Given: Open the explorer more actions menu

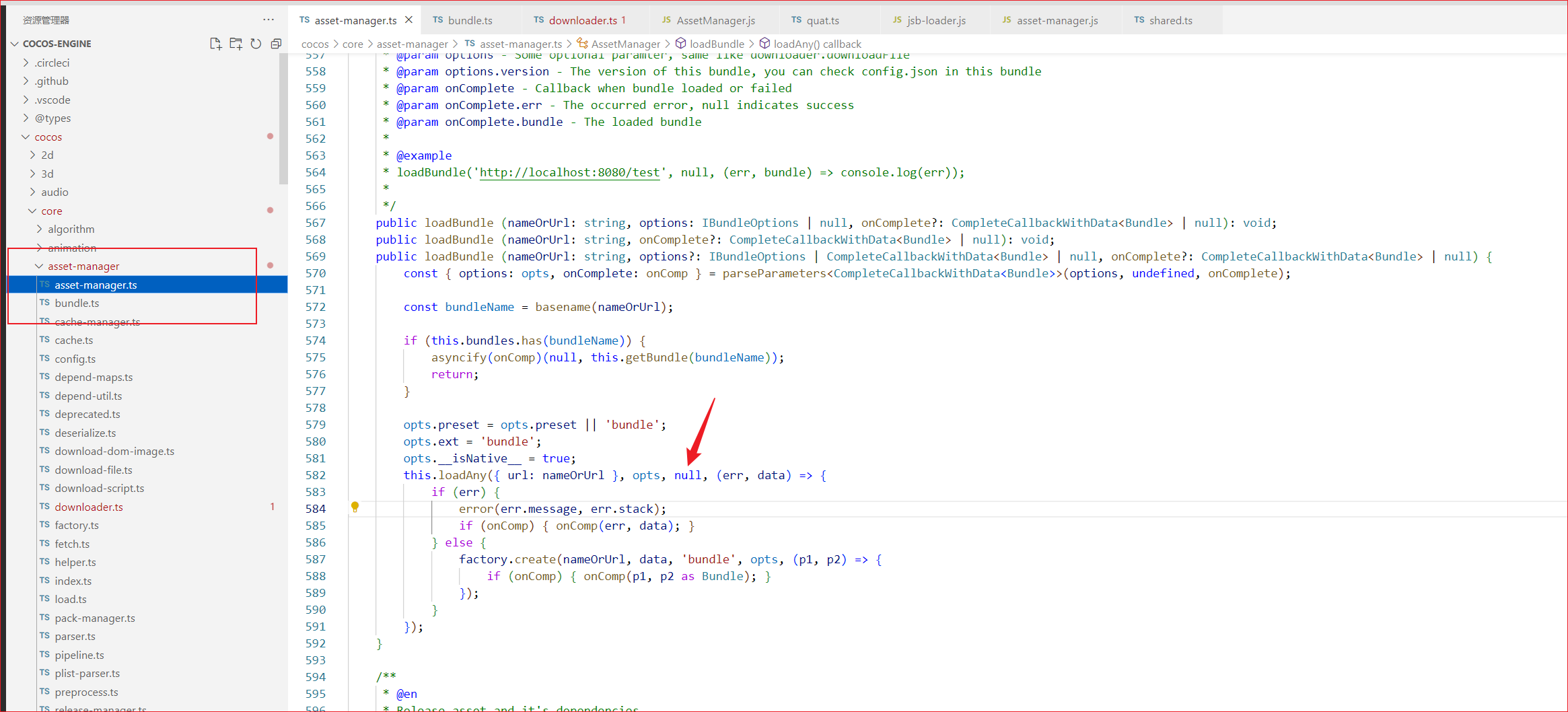Looking at the screenshot, I should [269, 20].
